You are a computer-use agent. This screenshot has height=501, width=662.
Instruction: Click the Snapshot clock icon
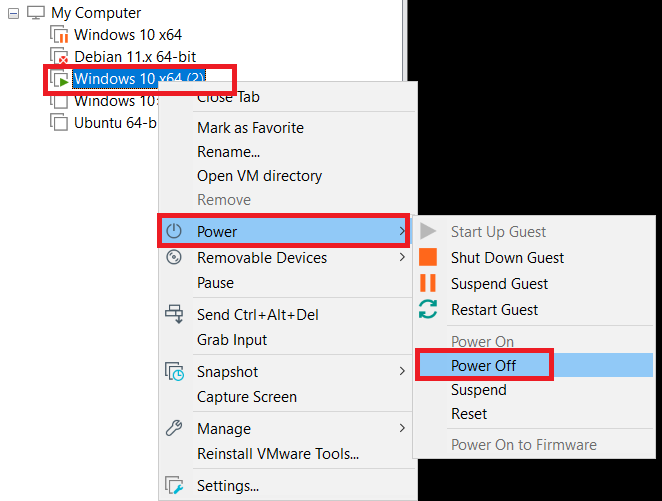pos(175,372)
